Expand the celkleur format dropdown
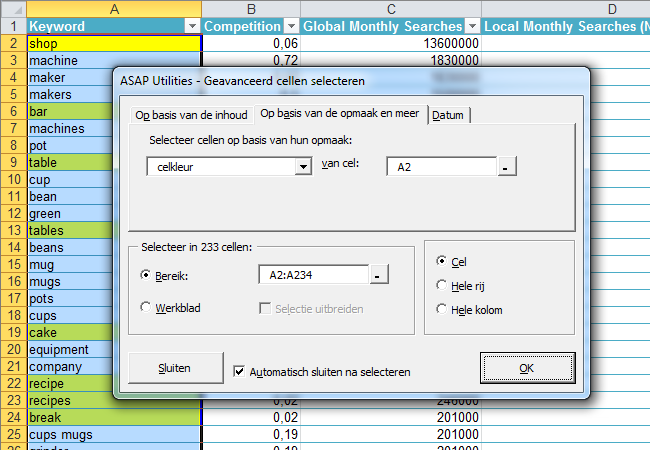This screenshot has width=650, height=450. 303,167
